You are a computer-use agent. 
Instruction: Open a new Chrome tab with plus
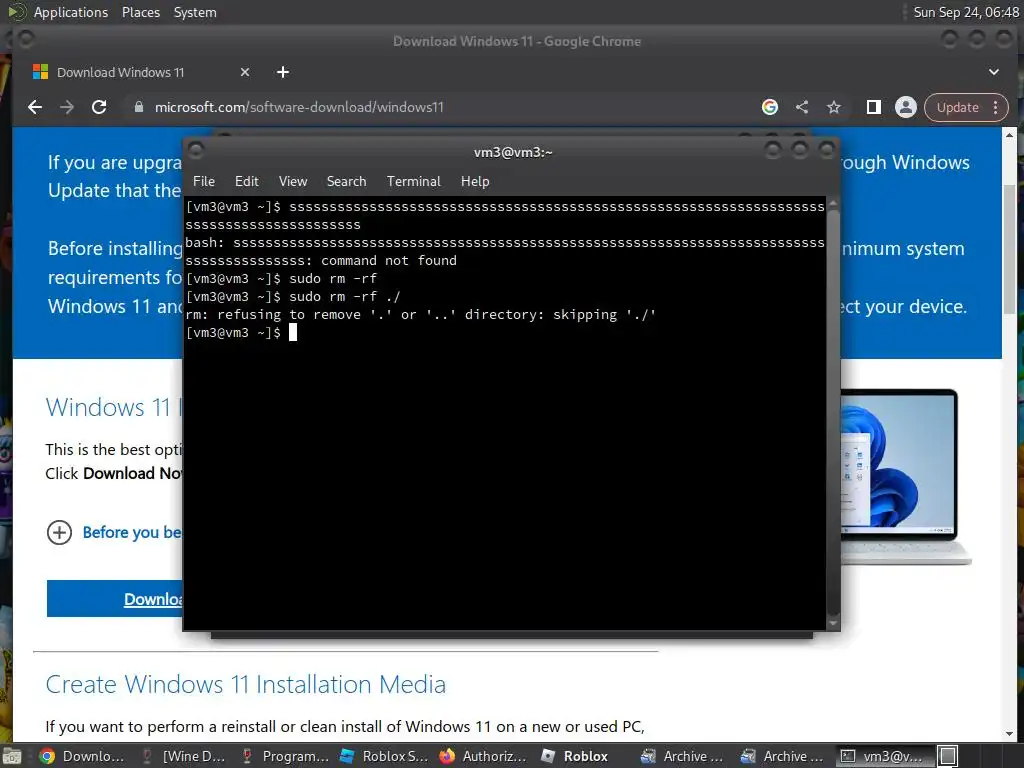283,72
